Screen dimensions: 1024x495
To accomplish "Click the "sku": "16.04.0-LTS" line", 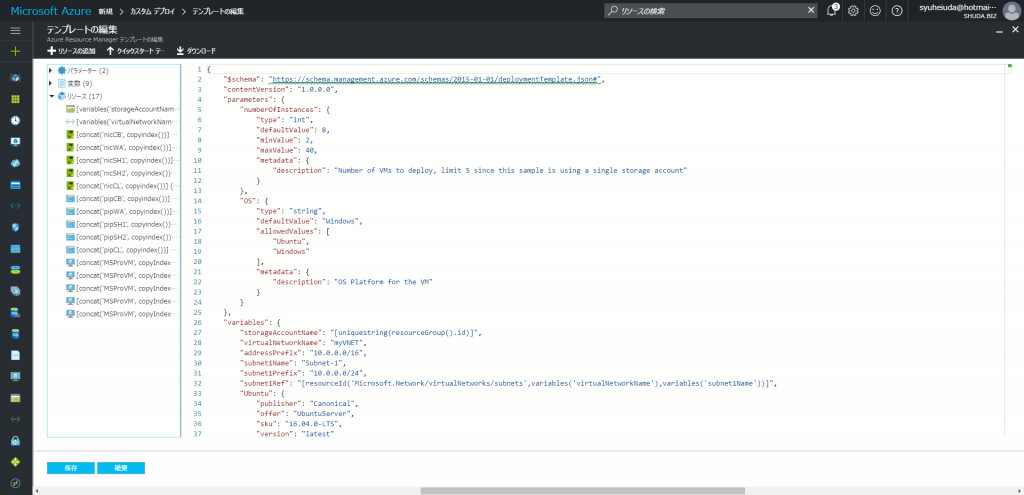I will point(300,424).
